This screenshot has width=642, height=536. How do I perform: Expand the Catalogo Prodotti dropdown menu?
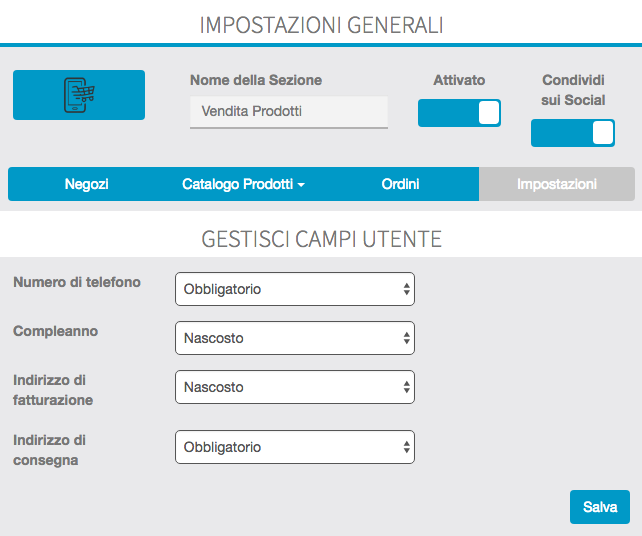click(x=243, y=184)
